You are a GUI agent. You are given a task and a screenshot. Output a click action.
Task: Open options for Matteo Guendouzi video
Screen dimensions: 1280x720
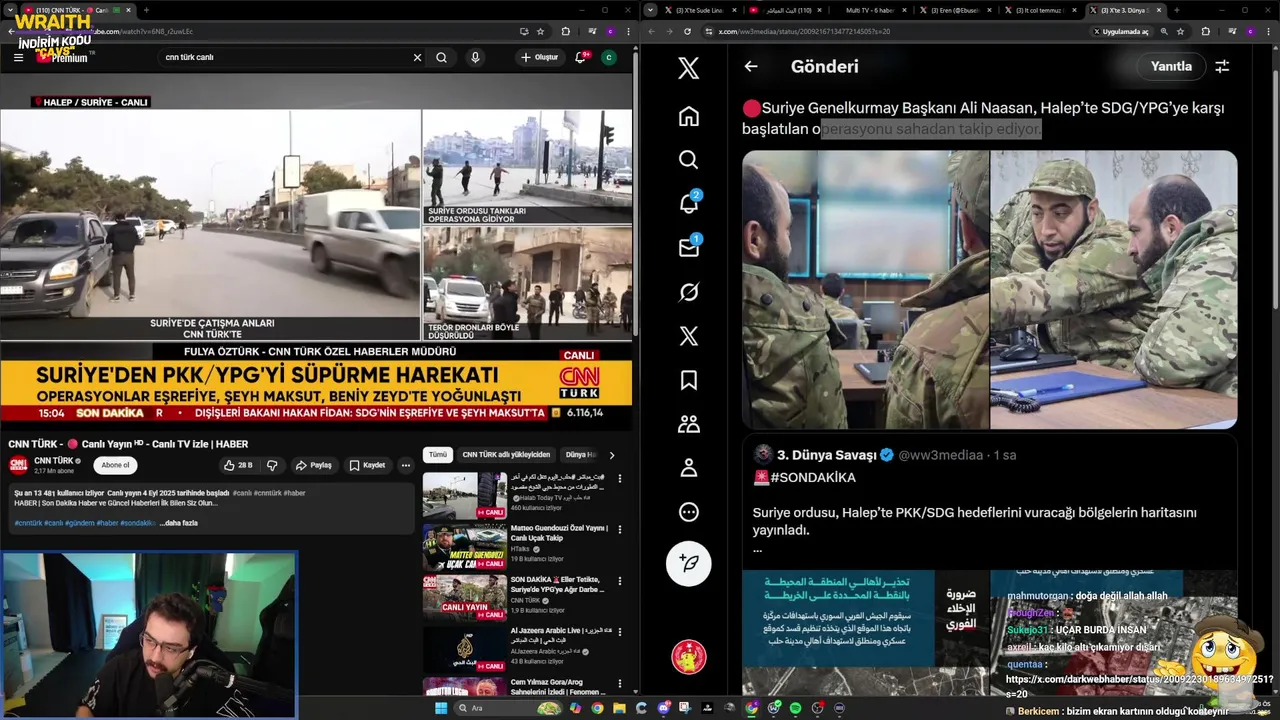click(620, 529)
